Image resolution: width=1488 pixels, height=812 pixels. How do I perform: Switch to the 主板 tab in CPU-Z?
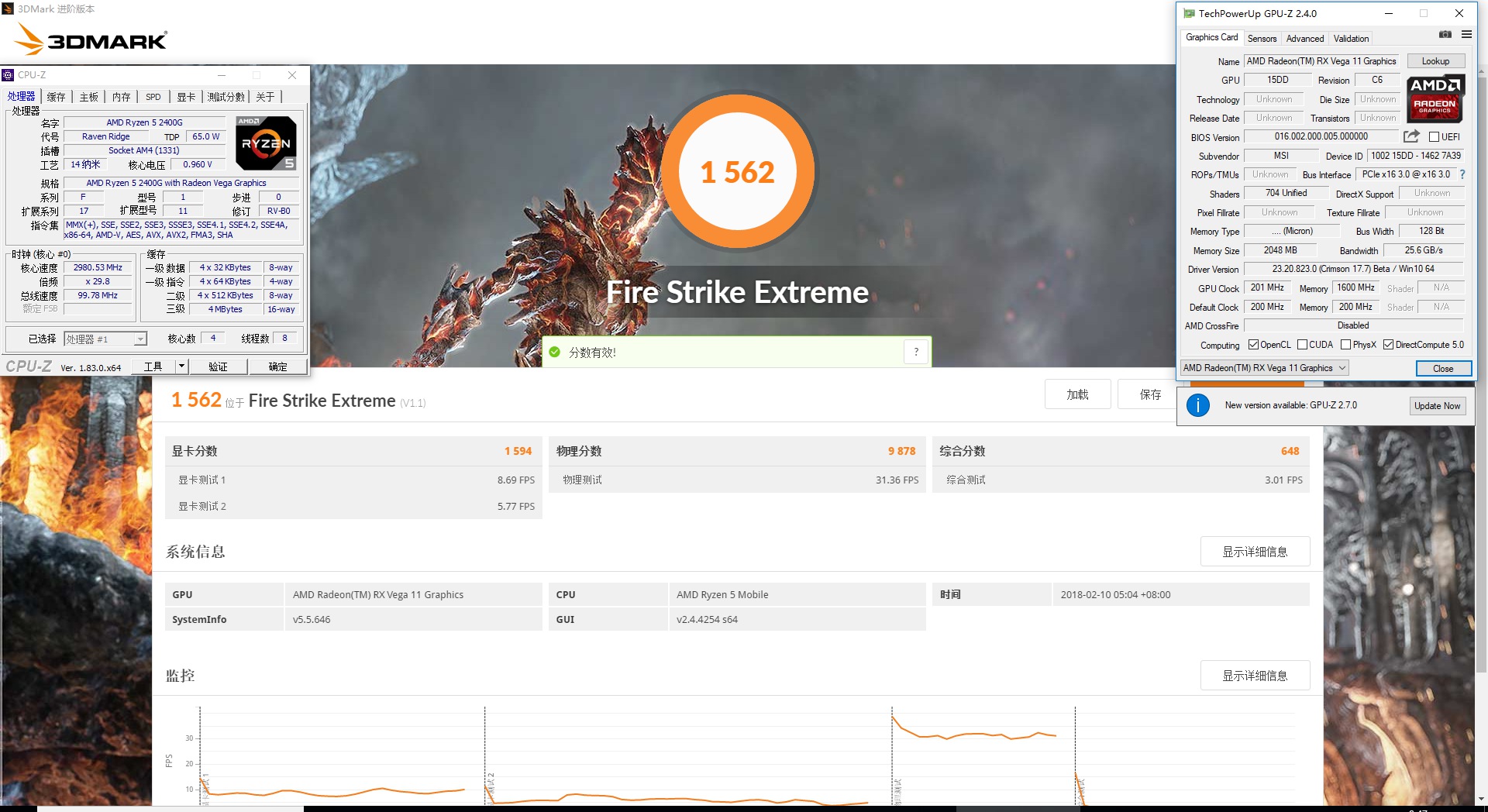point(89,97)
